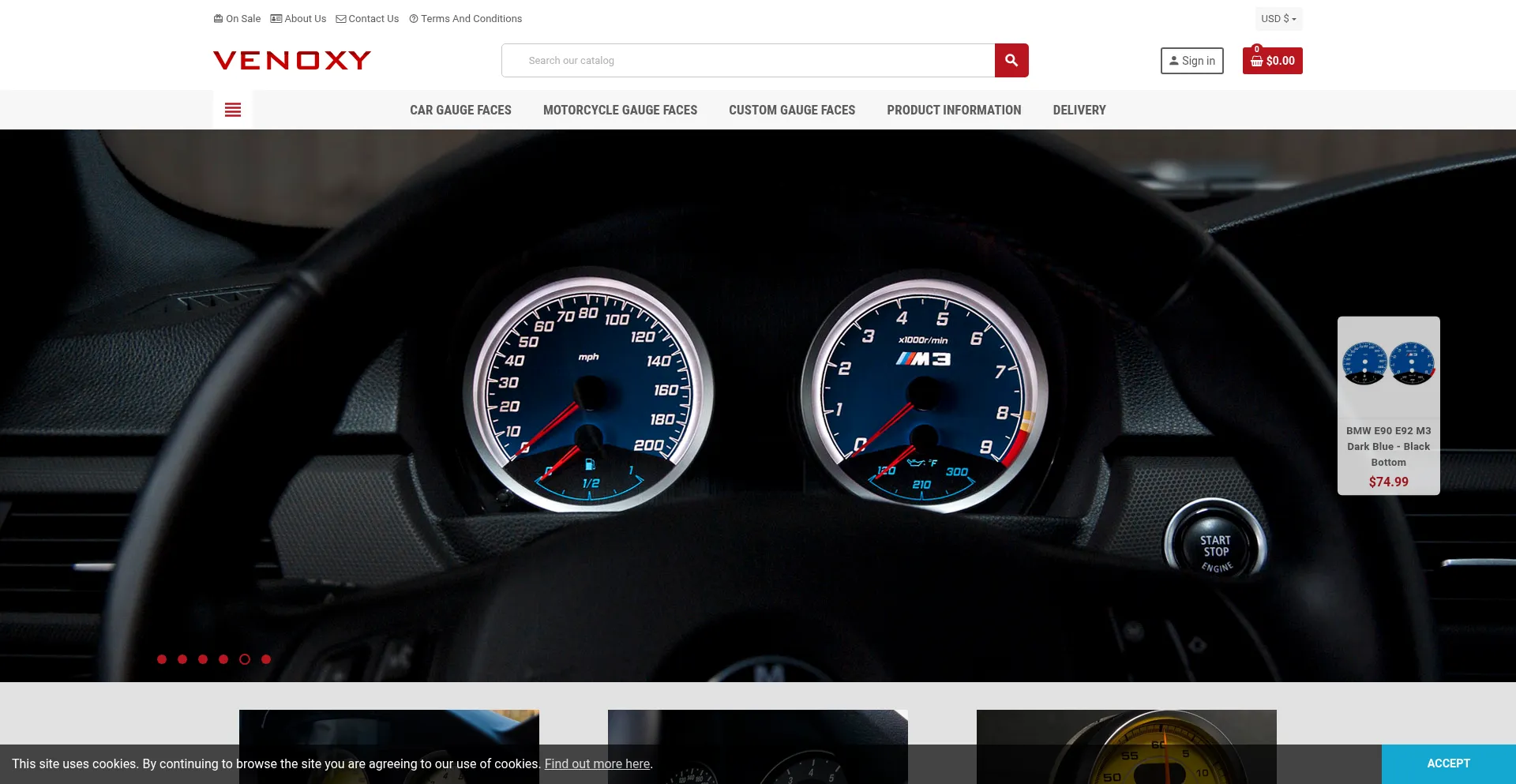1516x784 pixels.
Task: Select the second slider dot
Action: point(182,659)
